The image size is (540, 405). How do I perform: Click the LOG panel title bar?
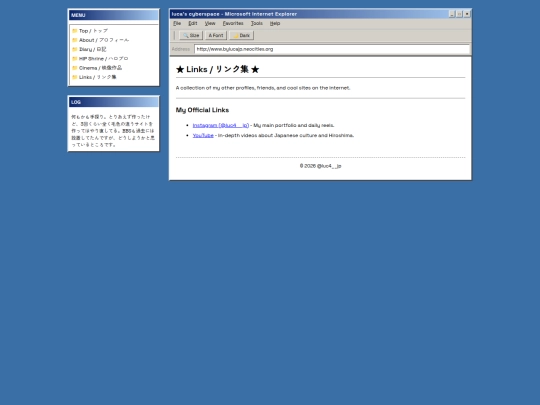(x=114, y=102)
